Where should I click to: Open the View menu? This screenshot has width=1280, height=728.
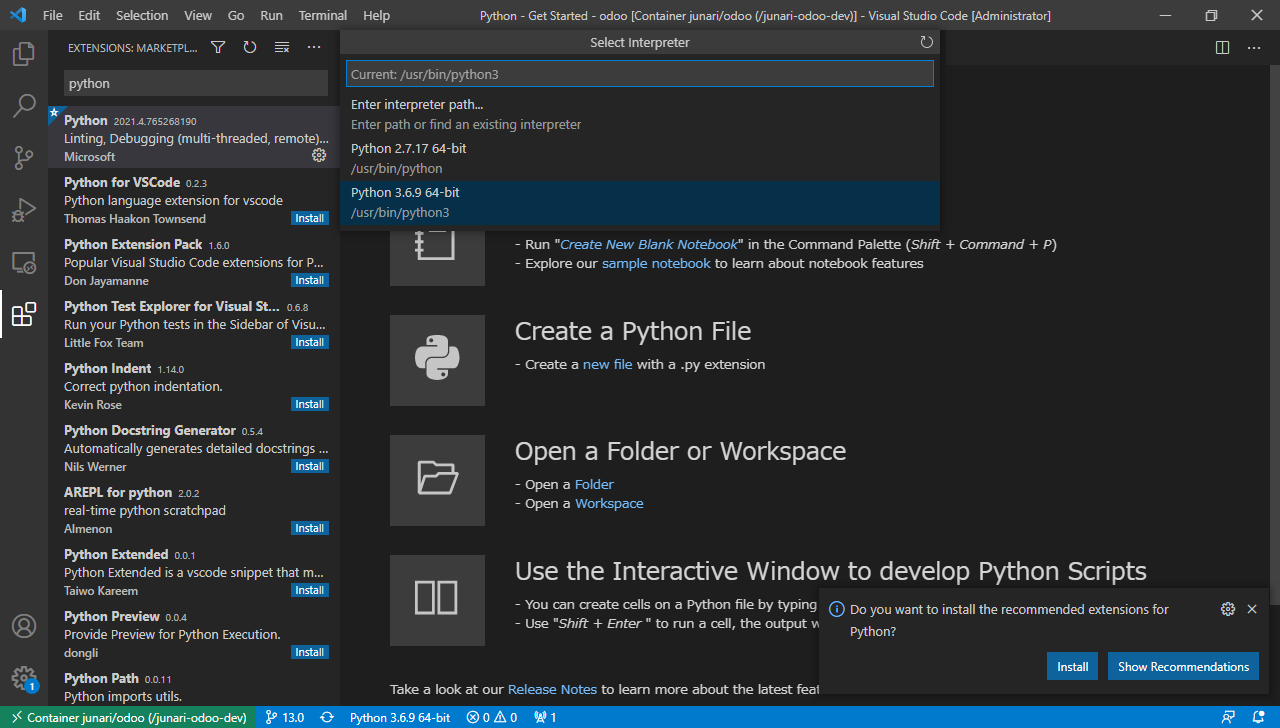tap(198, 15)
